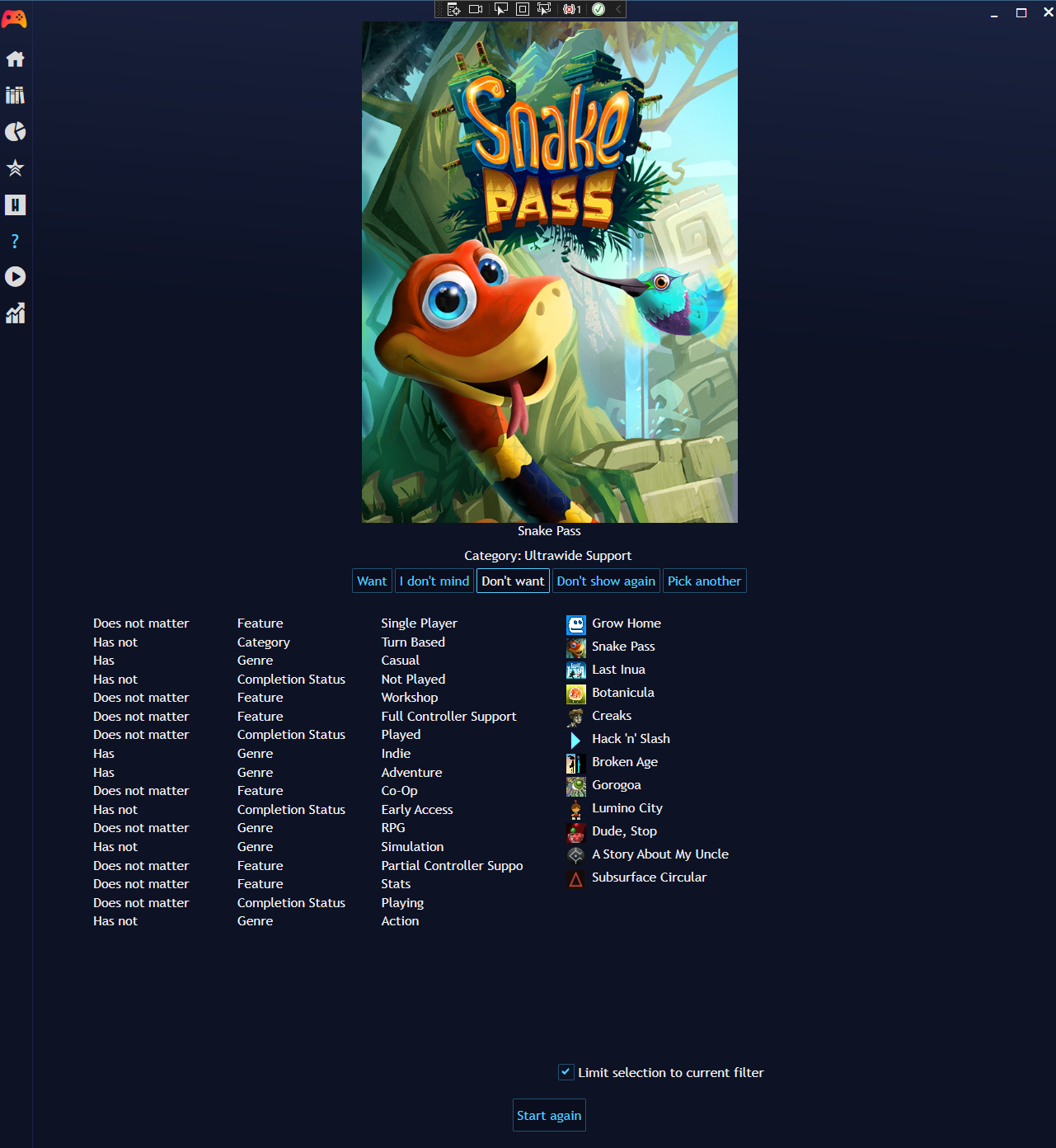Select Last Inua in the game list
Viewport: 1056px width, 1148px height.
pyautogui.click(x=618, y=670)
